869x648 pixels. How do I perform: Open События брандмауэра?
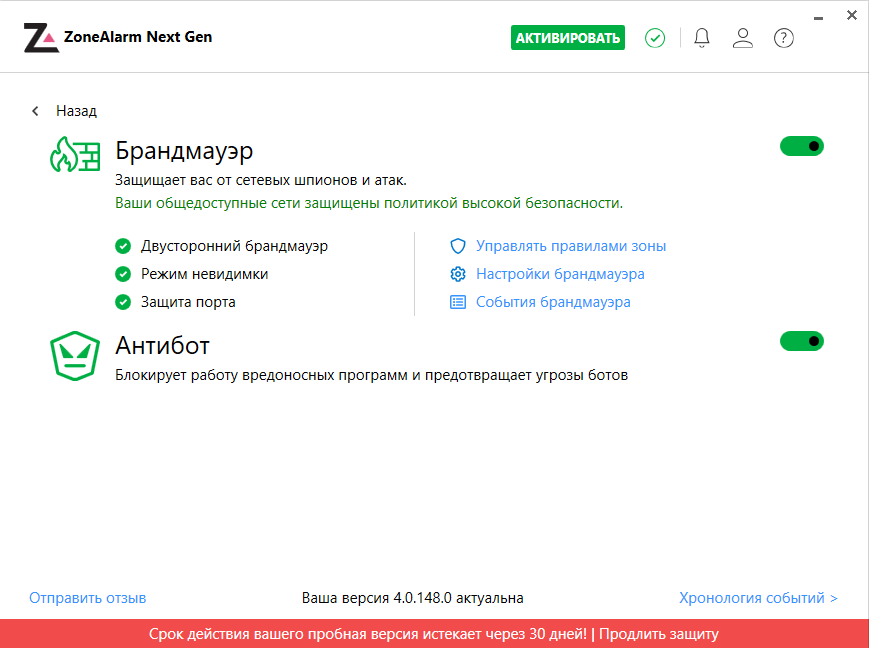pyautogui.click(x=553, y=302)
